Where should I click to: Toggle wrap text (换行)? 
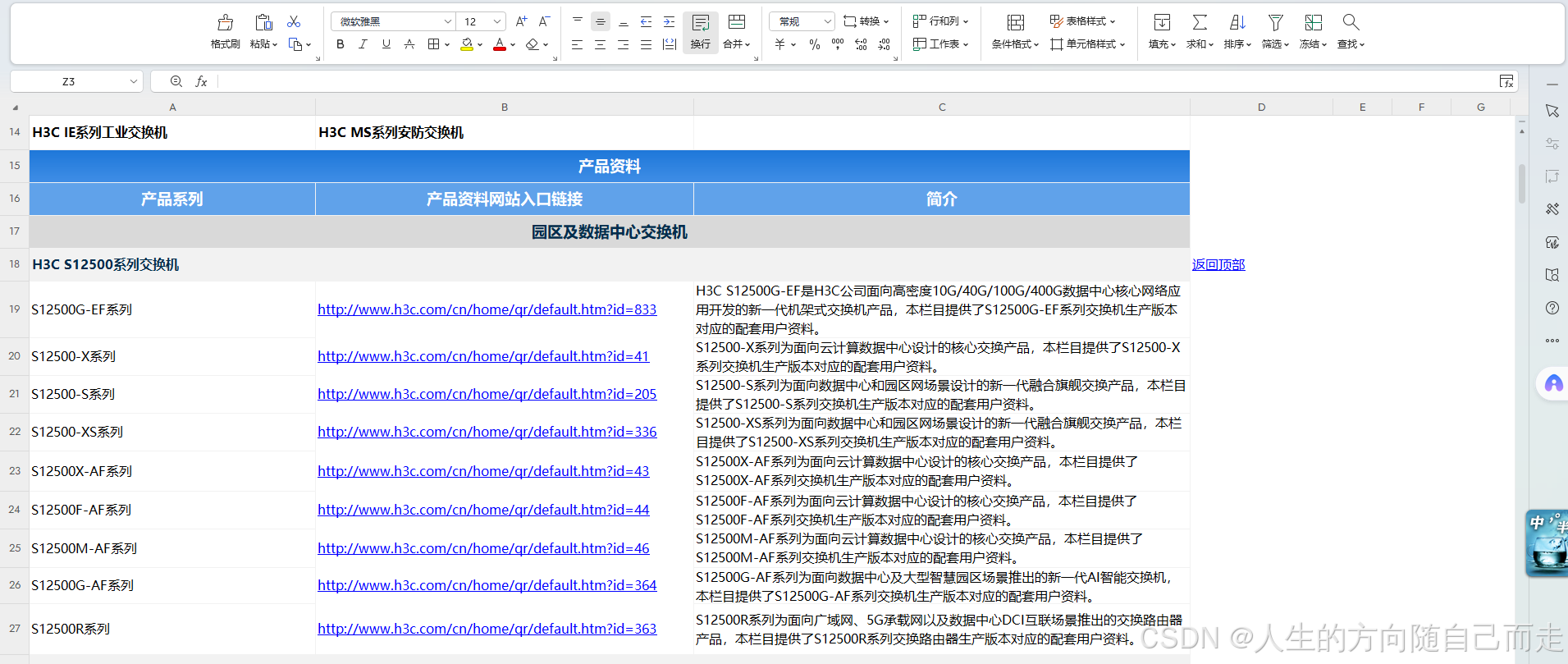(x=701, y=33)
